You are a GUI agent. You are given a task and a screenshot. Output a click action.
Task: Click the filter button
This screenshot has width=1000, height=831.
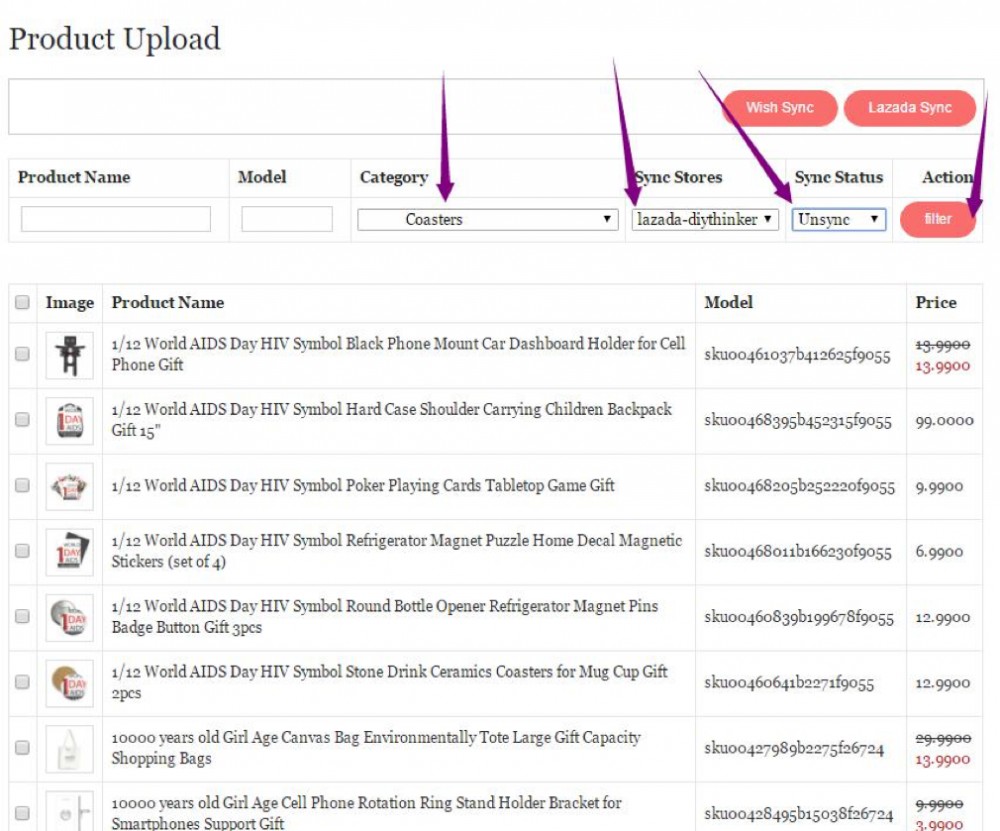pyautogui.click(x=937, y=219)
